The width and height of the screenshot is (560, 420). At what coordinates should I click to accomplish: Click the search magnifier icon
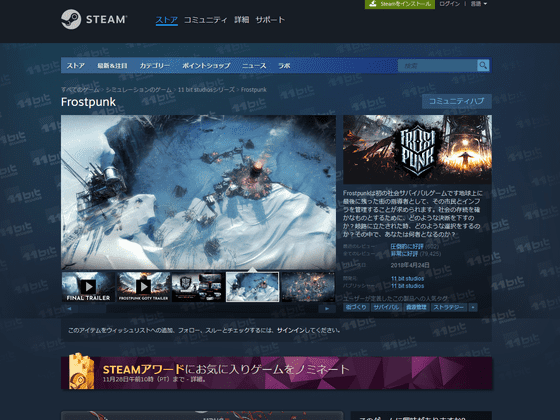[x=483, y=65]
